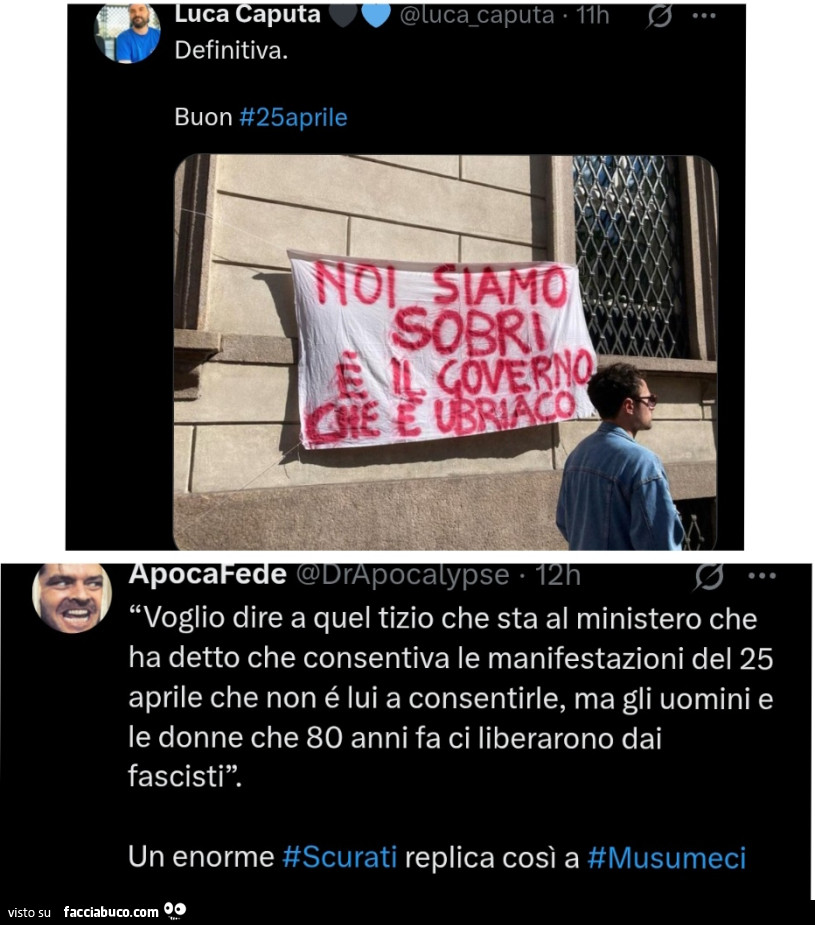Click the ApocaFede display name
815x925 pixels.
[208, 574]
